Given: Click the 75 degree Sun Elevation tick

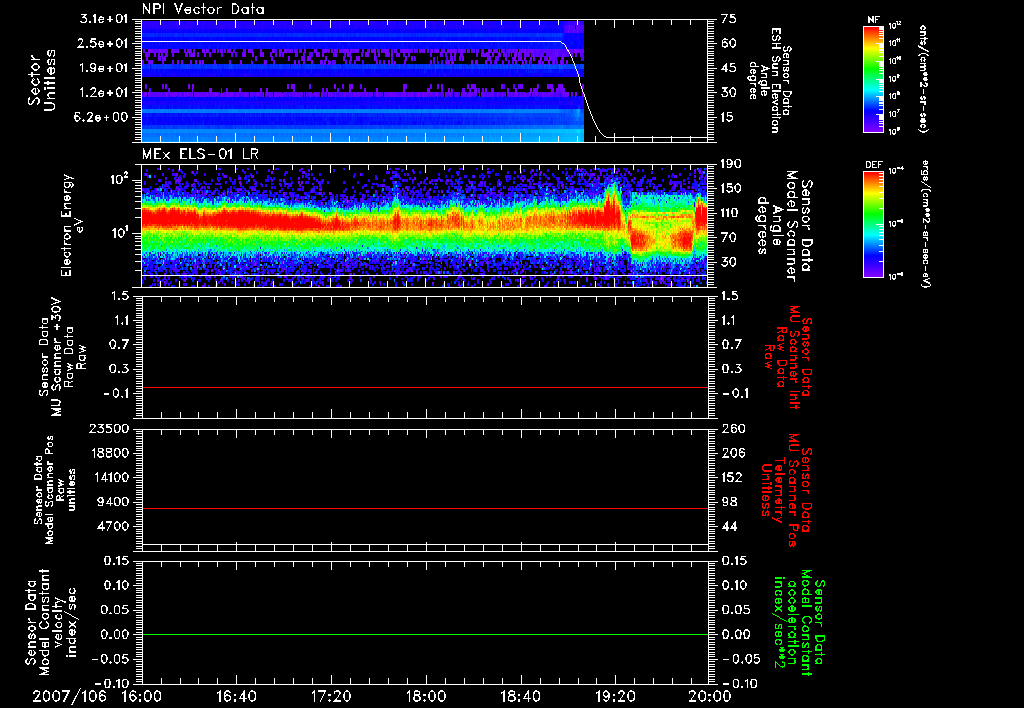Looking at the screenshot, I should pos(729,19).
